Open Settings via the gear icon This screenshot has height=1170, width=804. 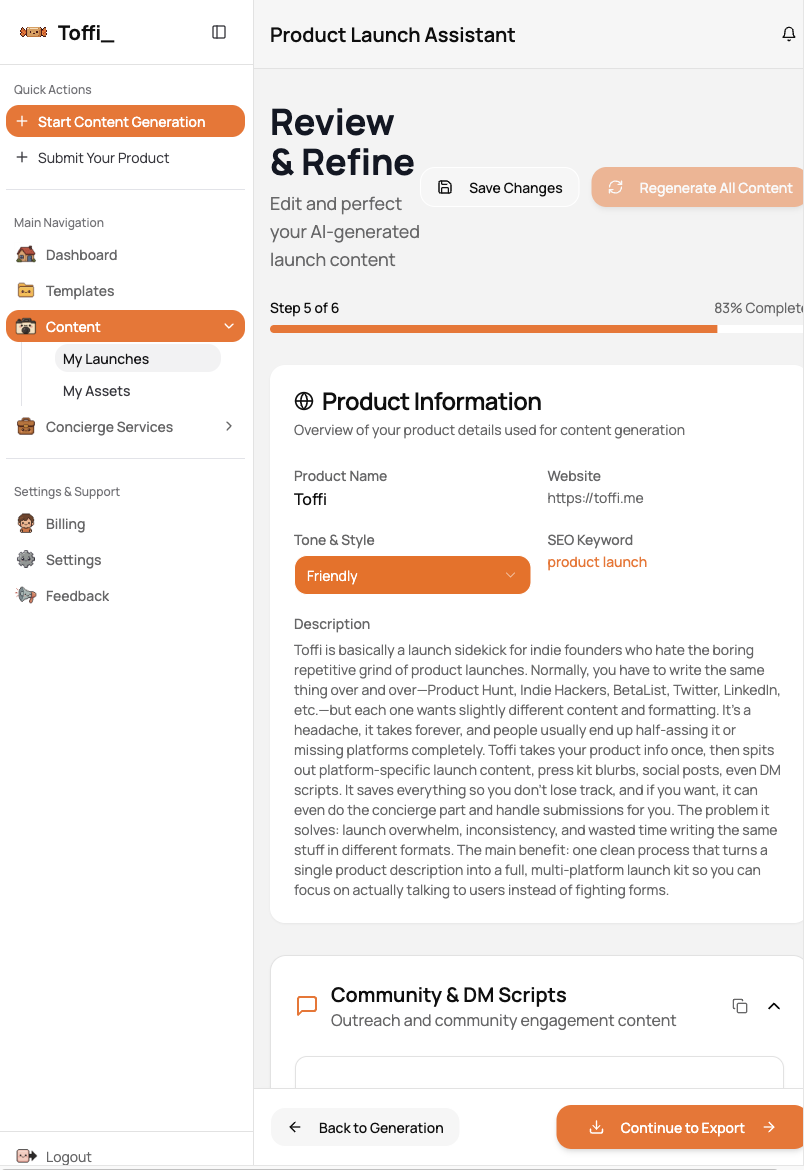coord(26,560)
